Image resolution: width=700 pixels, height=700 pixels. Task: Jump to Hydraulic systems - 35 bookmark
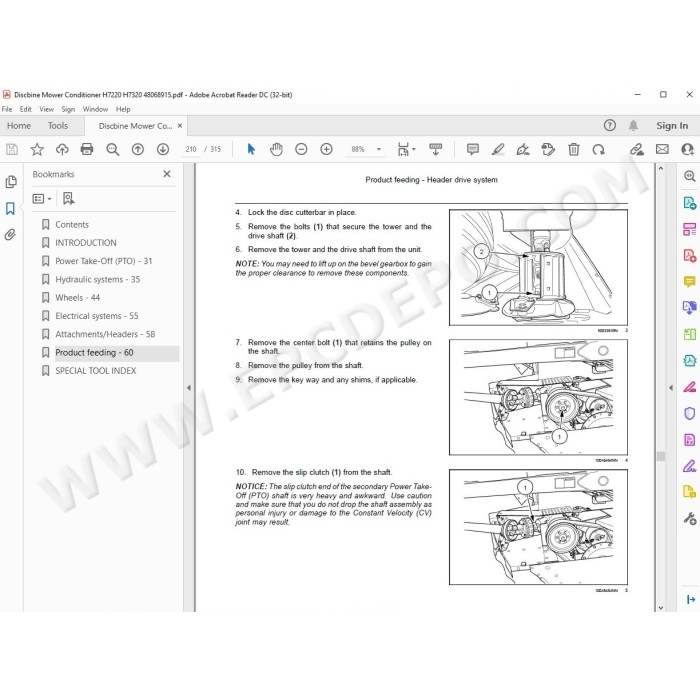tap(97, 279)
